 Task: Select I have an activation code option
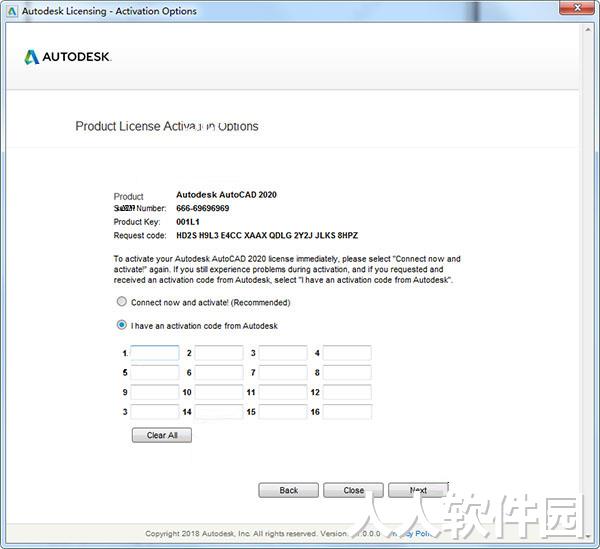(x=121, y=325)
